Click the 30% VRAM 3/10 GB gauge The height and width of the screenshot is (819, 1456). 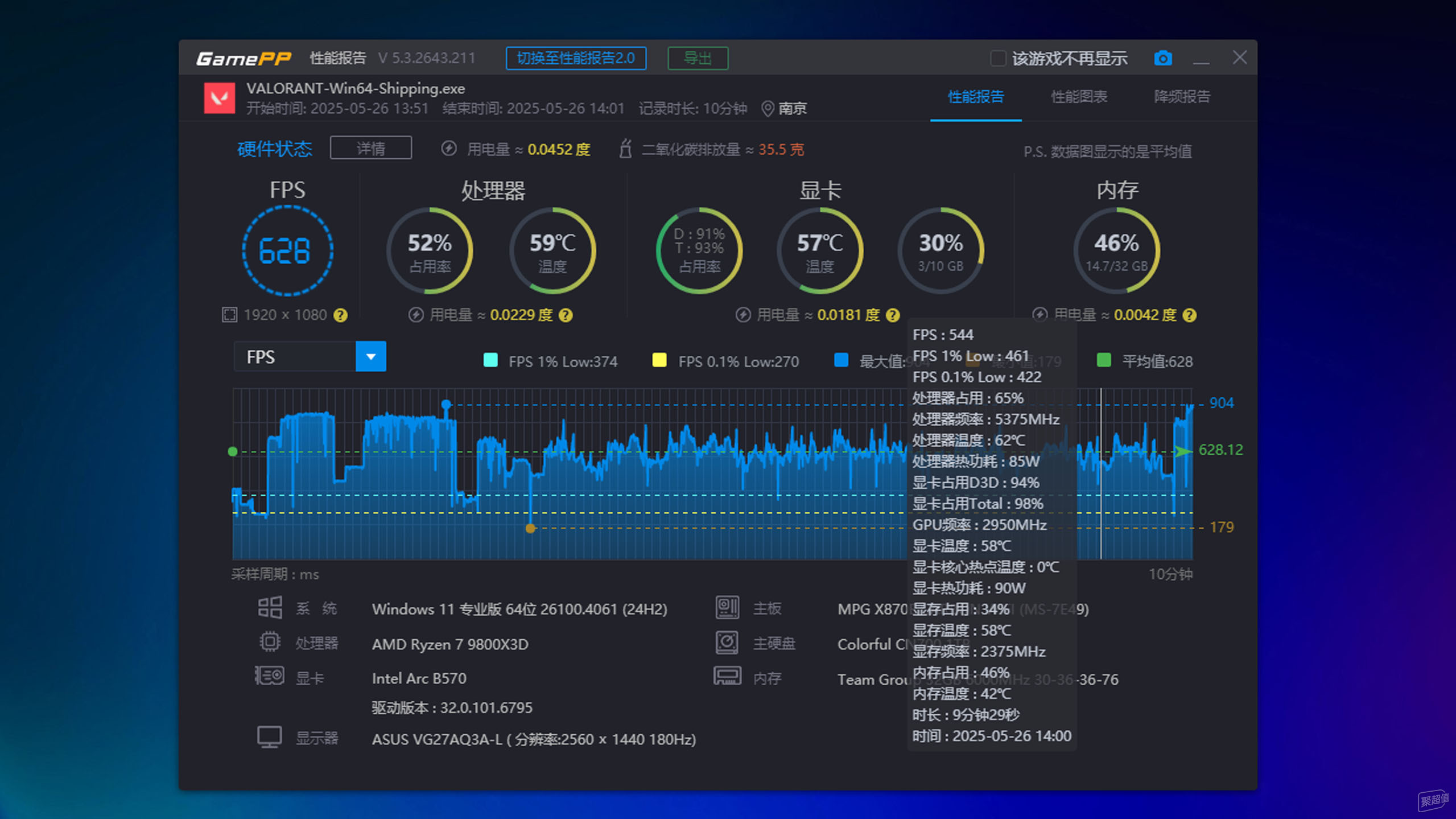941,251
